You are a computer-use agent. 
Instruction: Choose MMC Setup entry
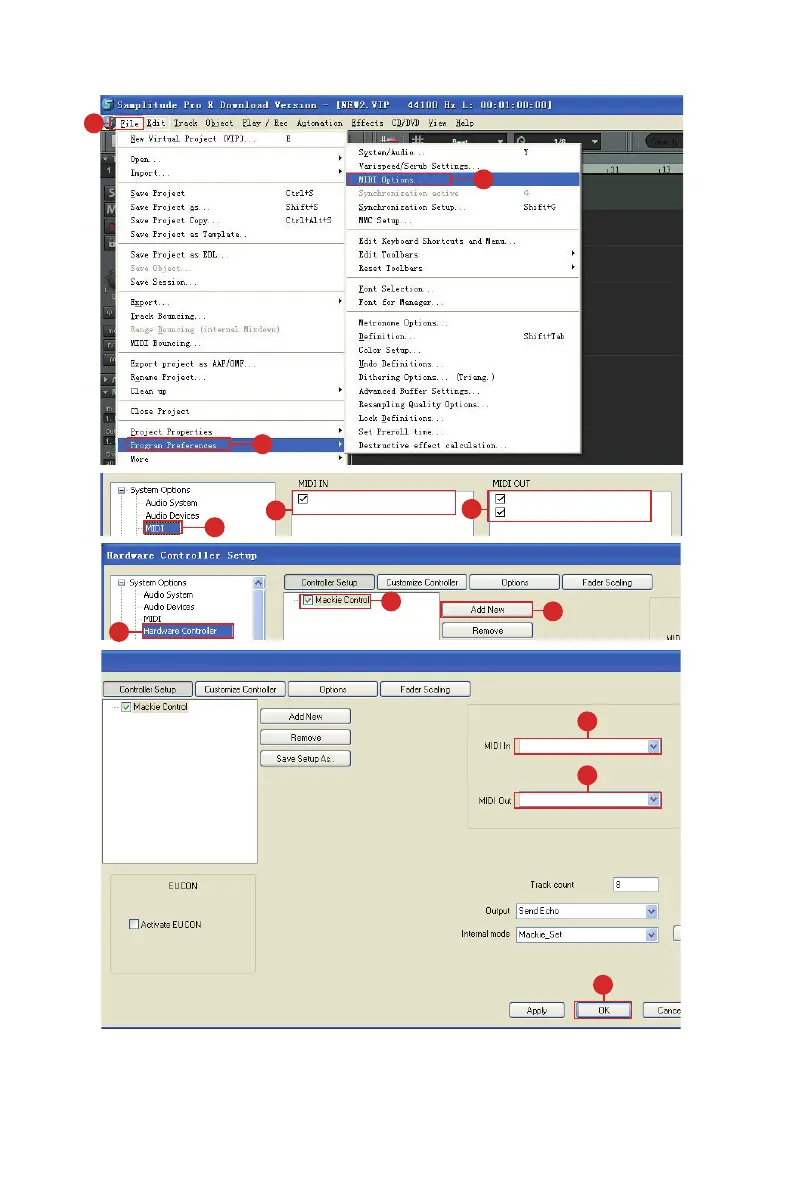point(462,221)
